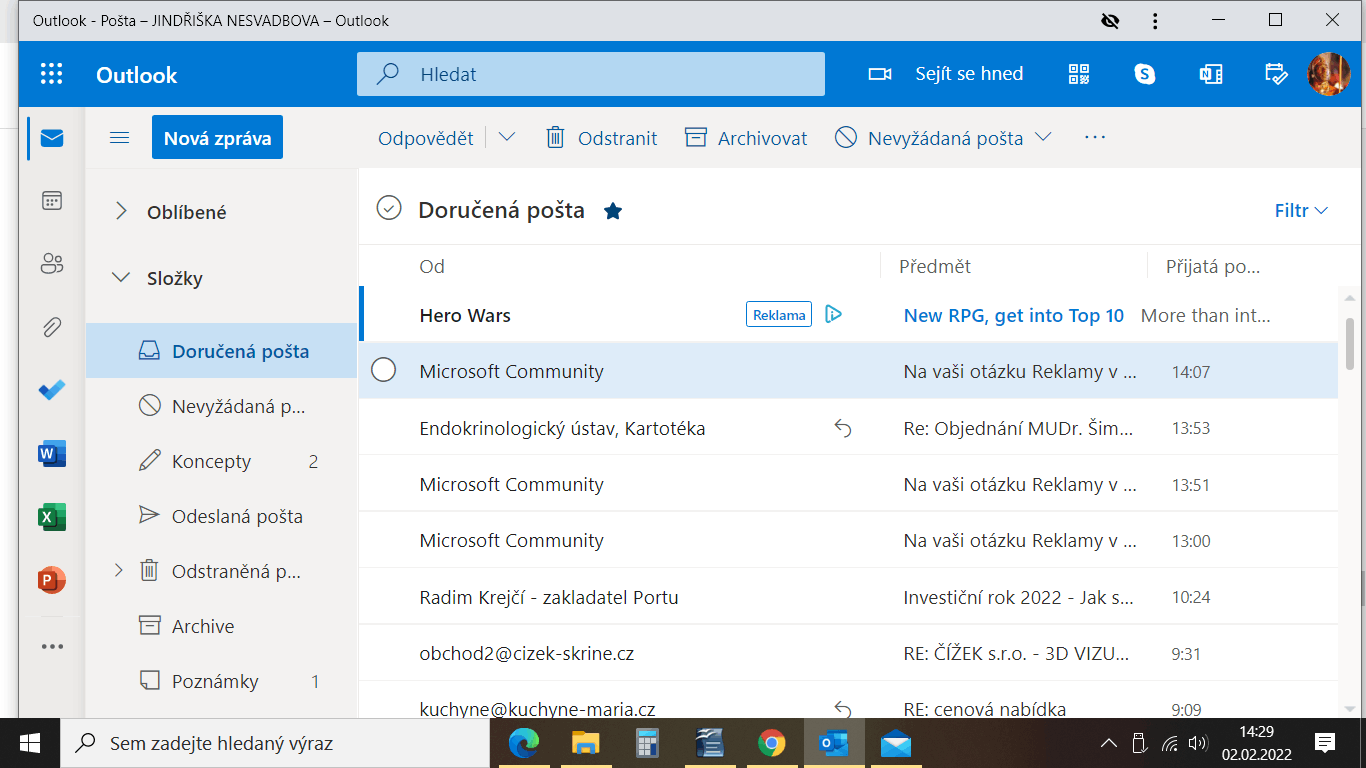Open My Day calendar-check icon

pyautogui.click(x=1276, y=74)
